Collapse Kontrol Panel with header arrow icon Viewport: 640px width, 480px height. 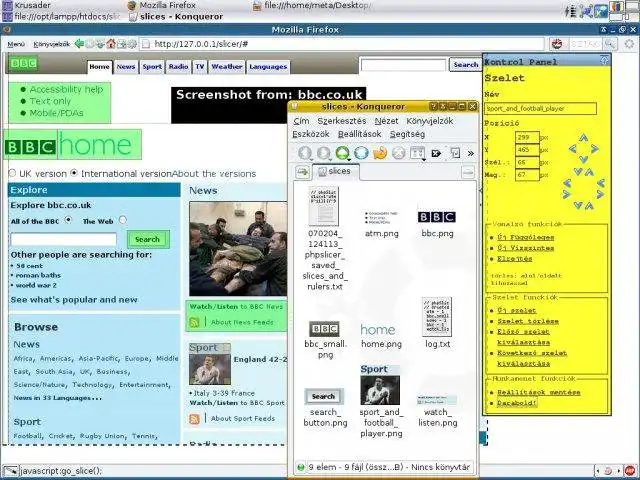(604, 60)
